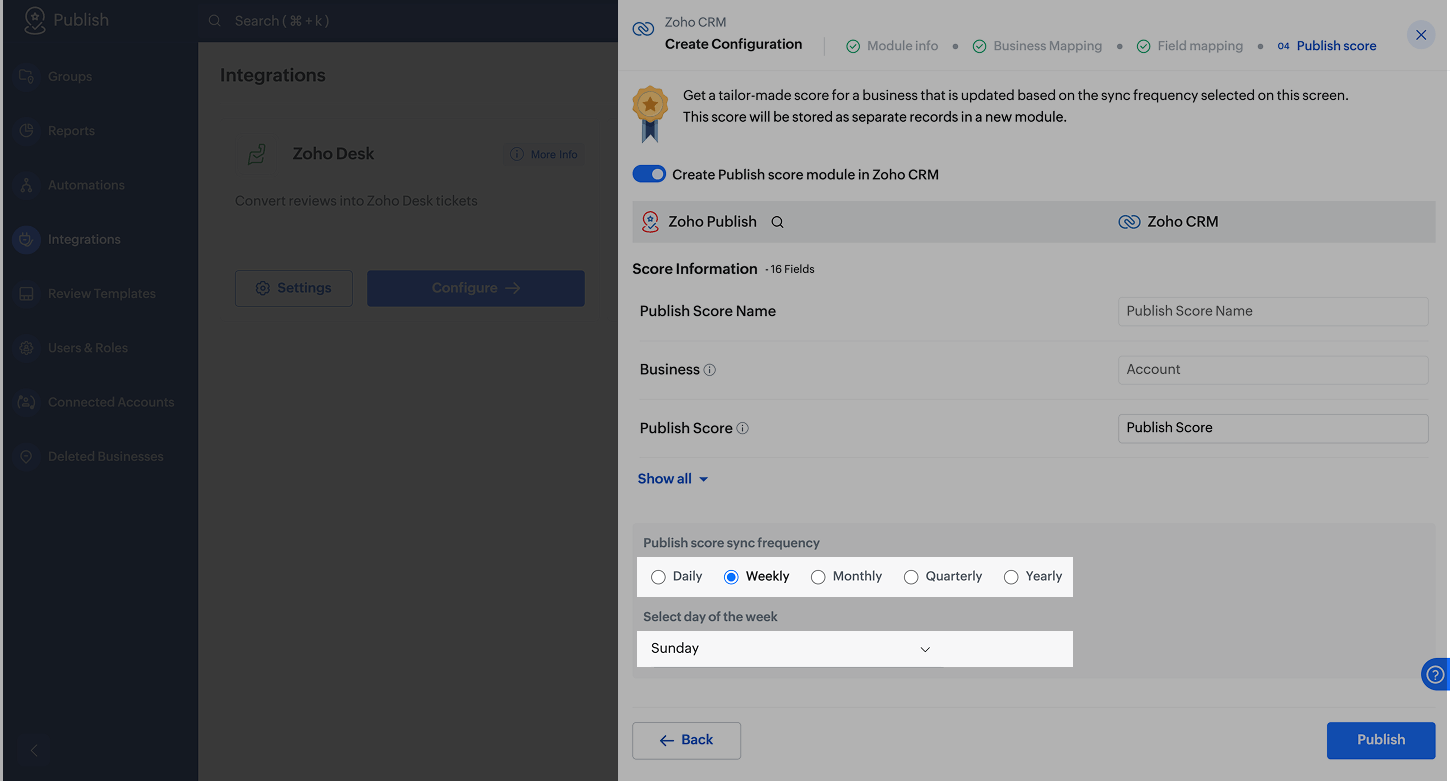Open Groups in the sidebar
Image resolution: width=1450 pixels, height=781 pixels.
[x=70, y=76]
